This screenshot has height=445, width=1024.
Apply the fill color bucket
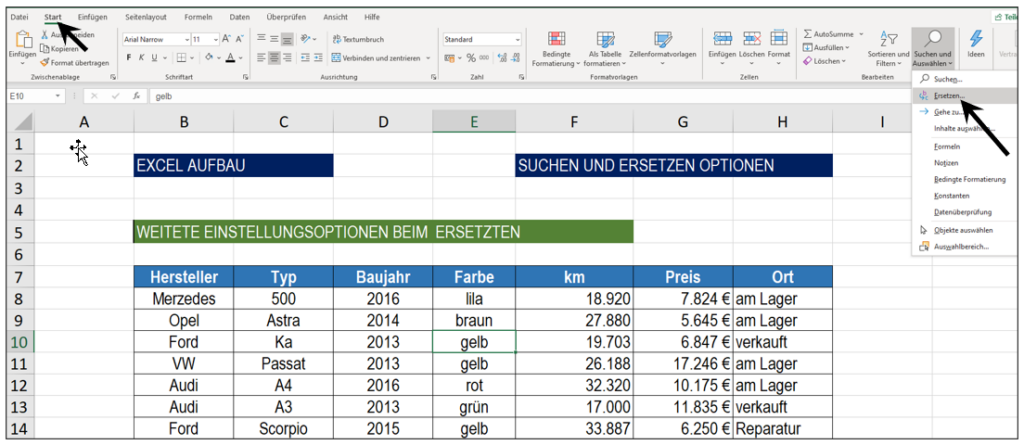click(x=208, y=58)
